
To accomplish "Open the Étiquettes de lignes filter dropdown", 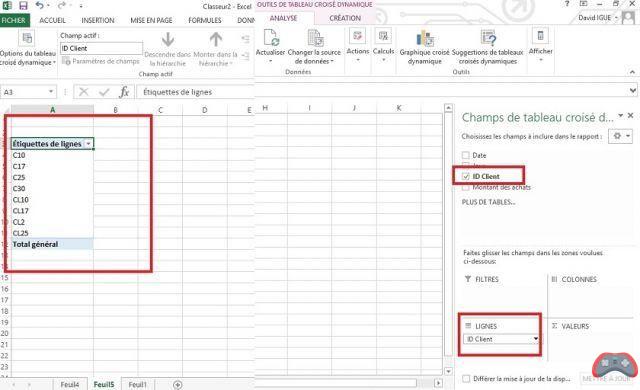I will 88,144.
